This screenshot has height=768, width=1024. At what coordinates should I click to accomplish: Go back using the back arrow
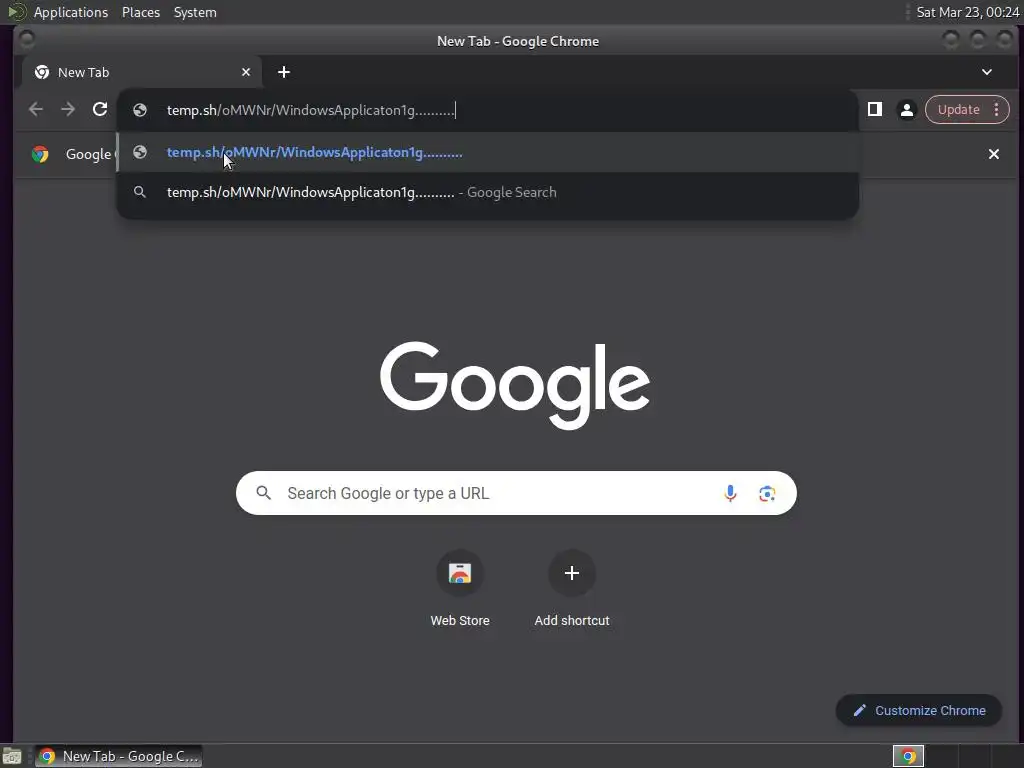pos(36,109)
